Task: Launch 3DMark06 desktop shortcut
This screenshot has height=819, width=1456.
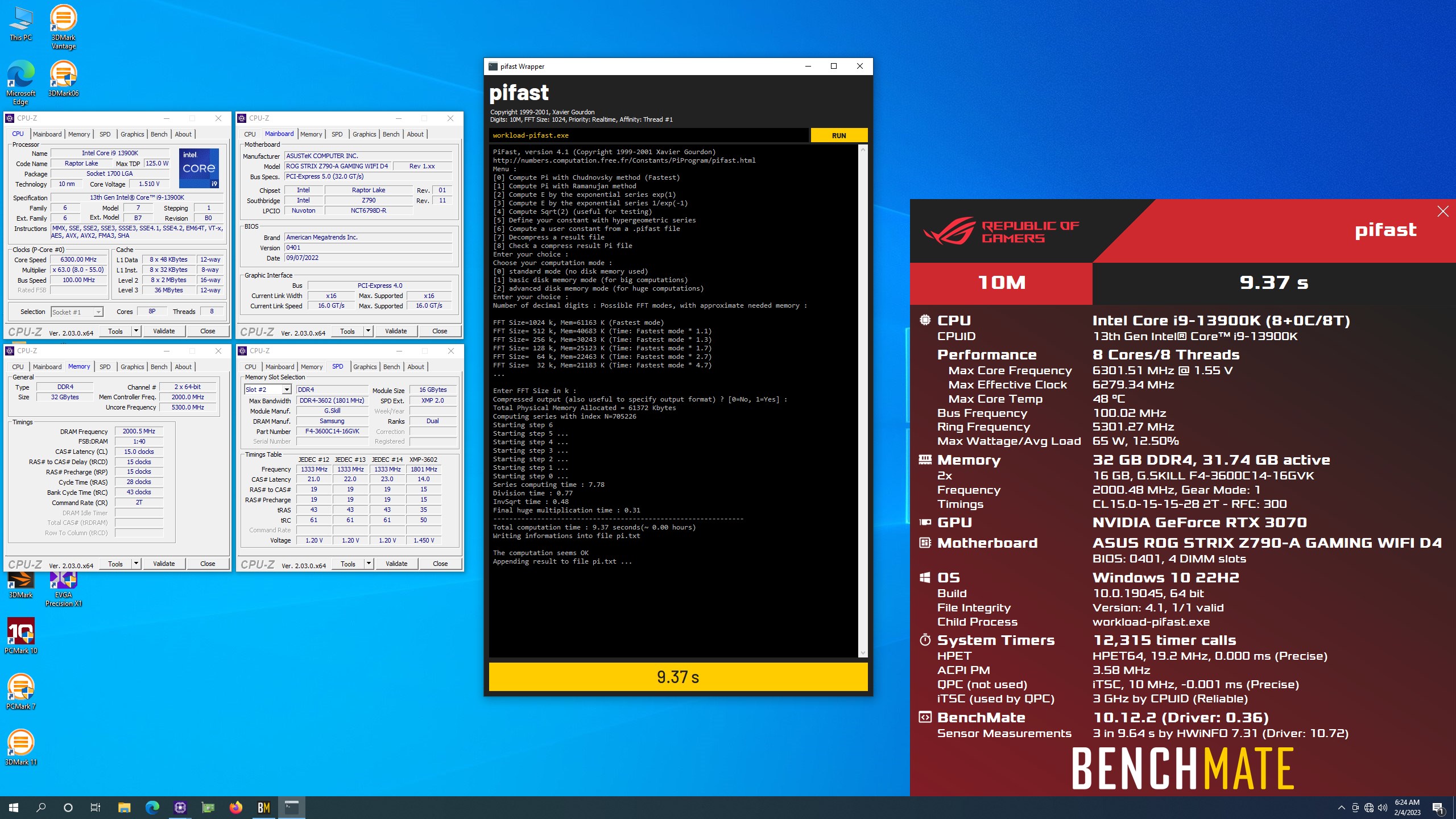Action: 63,78
